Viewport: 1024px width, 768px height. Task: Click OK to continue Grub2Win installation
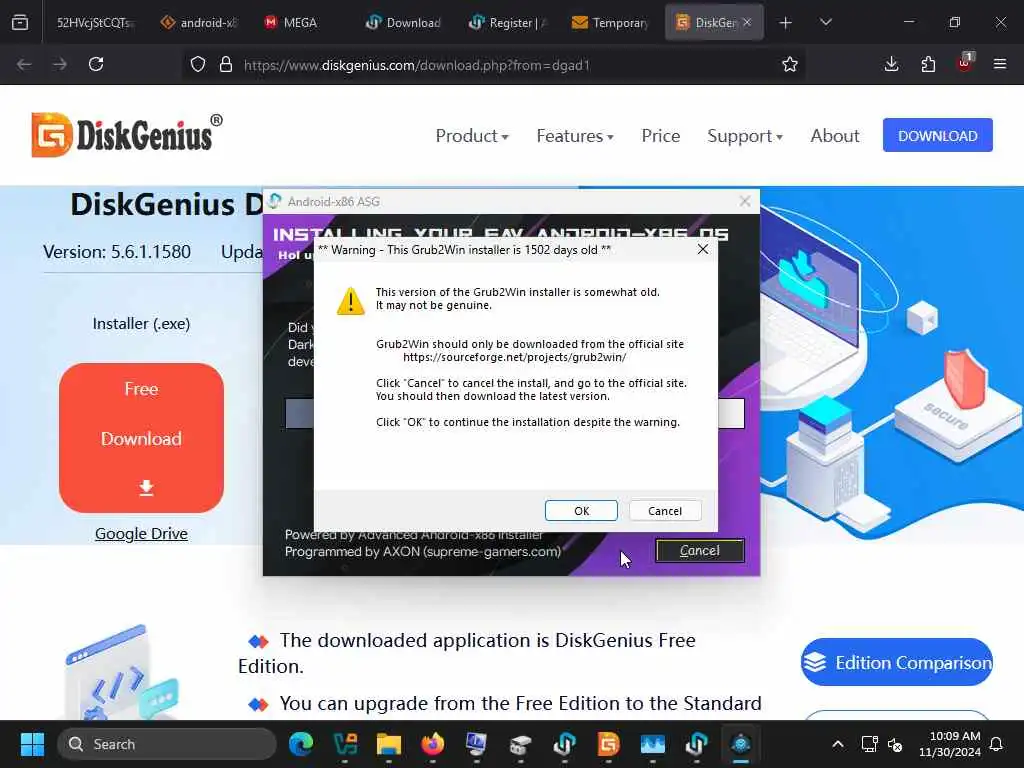[x=581, y=511]
